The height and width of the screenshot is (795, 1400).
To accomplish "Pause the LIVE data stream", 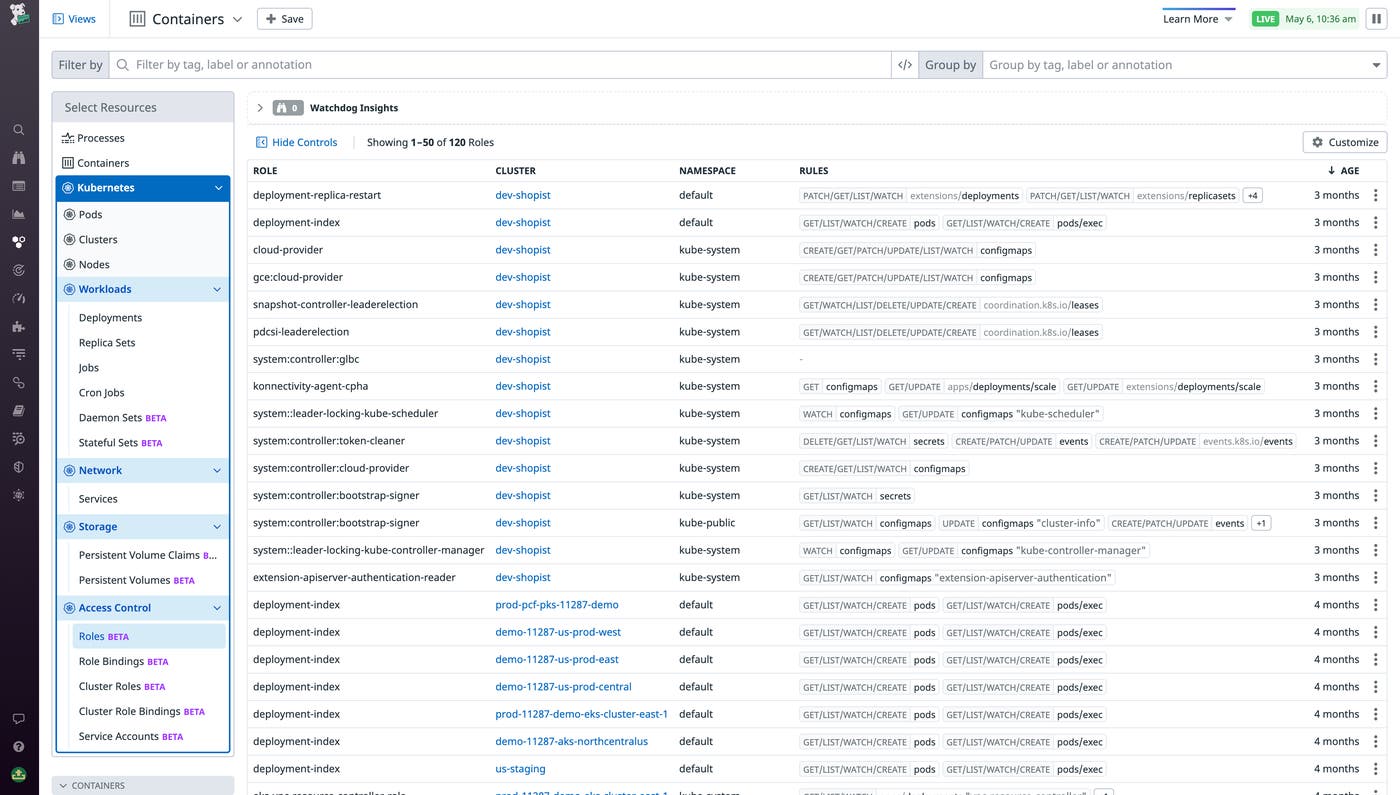I will pyautogui.click(x=1376, y=18).
